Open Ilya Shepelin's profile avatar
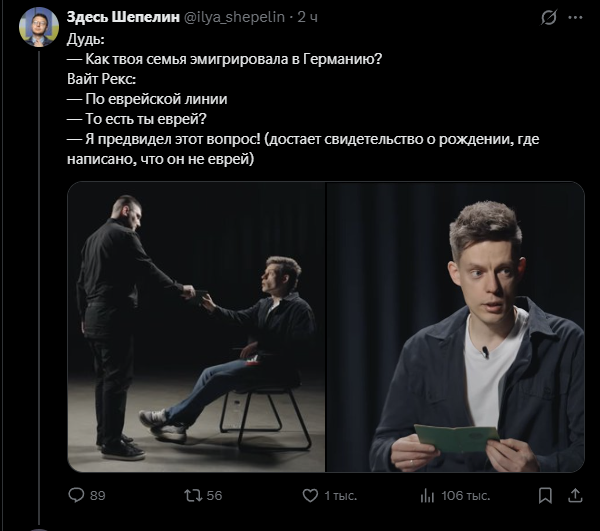Image resolution: width=600 pixels, height=531 pixels. click(x=39, y=27)
